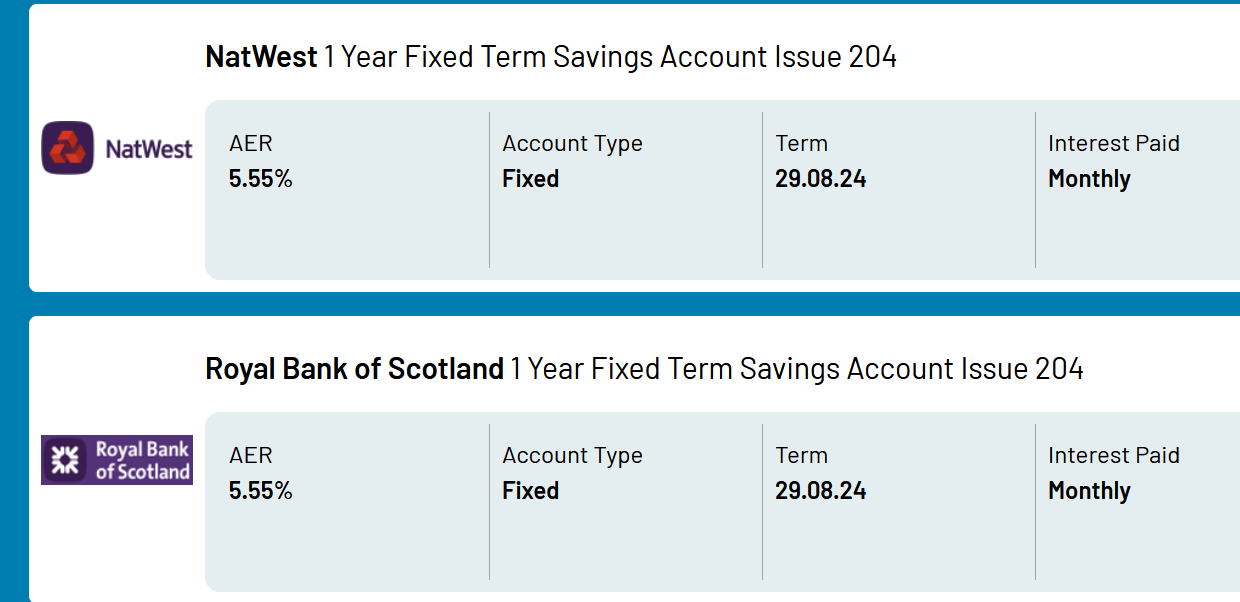
Task: Click the NatWest AER label
Action: click(x=251, y=144)
